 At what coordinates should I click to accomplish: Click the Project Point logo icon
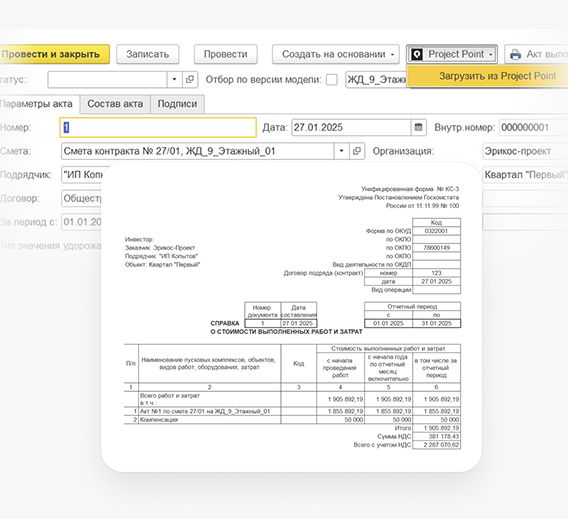pyautogui.click(x=417, y=54)
